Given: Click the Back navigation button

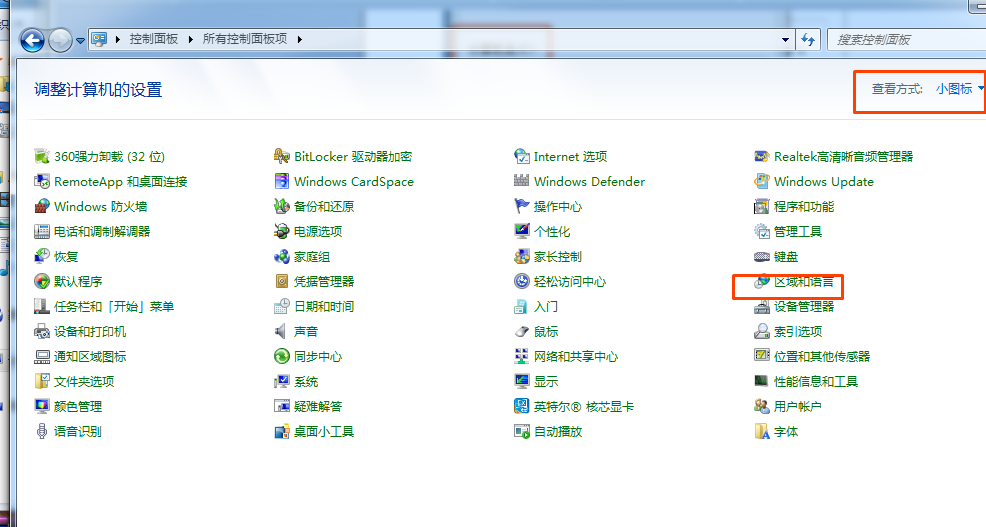Looking at the screenshot, I should (33, 40).
